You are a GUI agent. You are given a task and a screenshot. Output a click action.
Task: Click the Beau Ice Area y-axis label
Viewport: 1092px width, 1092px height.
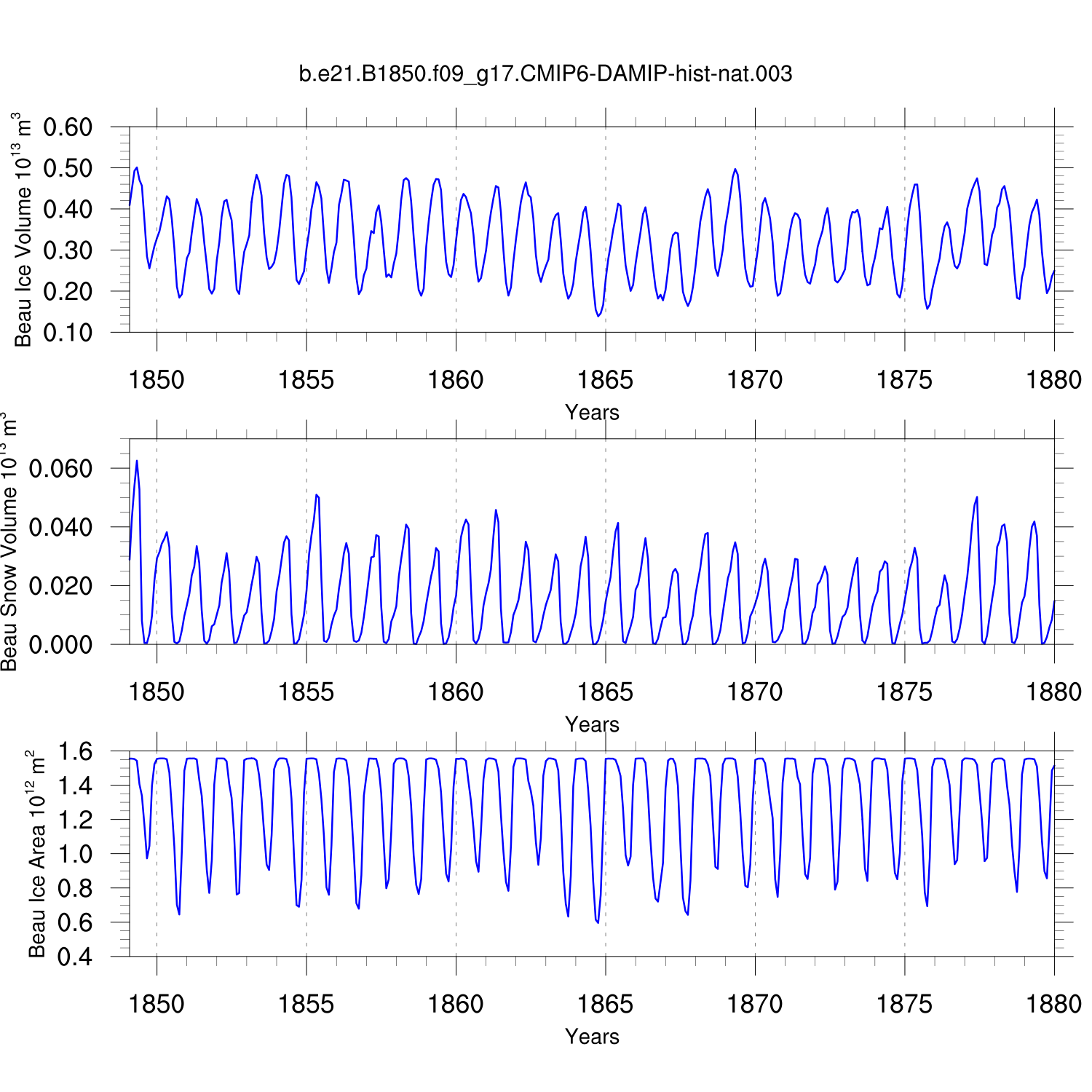click(x=36, y=853)
